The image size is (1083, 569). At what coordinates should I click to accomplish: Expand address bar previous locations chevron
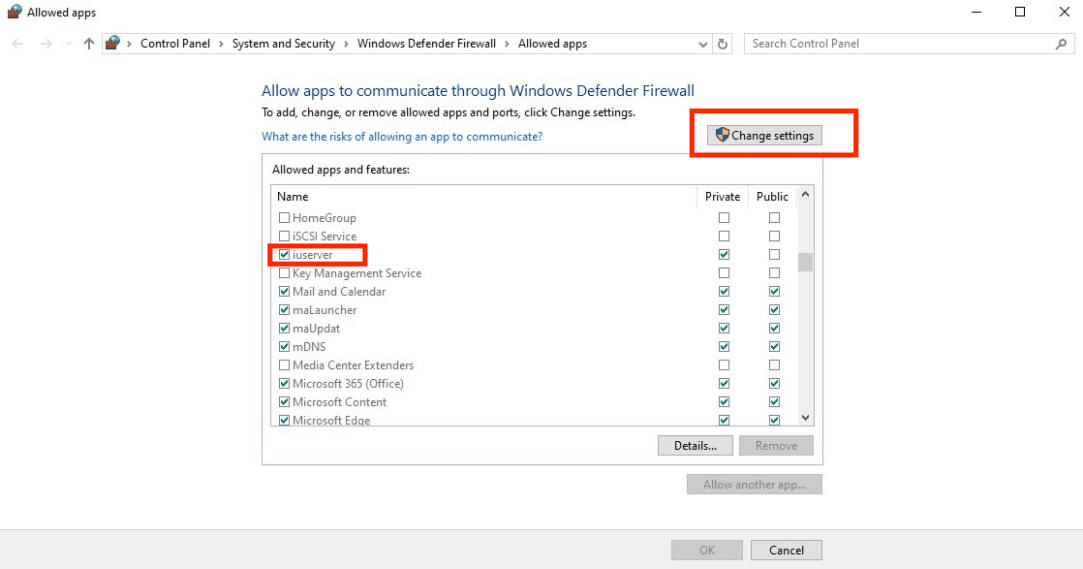[x=702, y=44]
